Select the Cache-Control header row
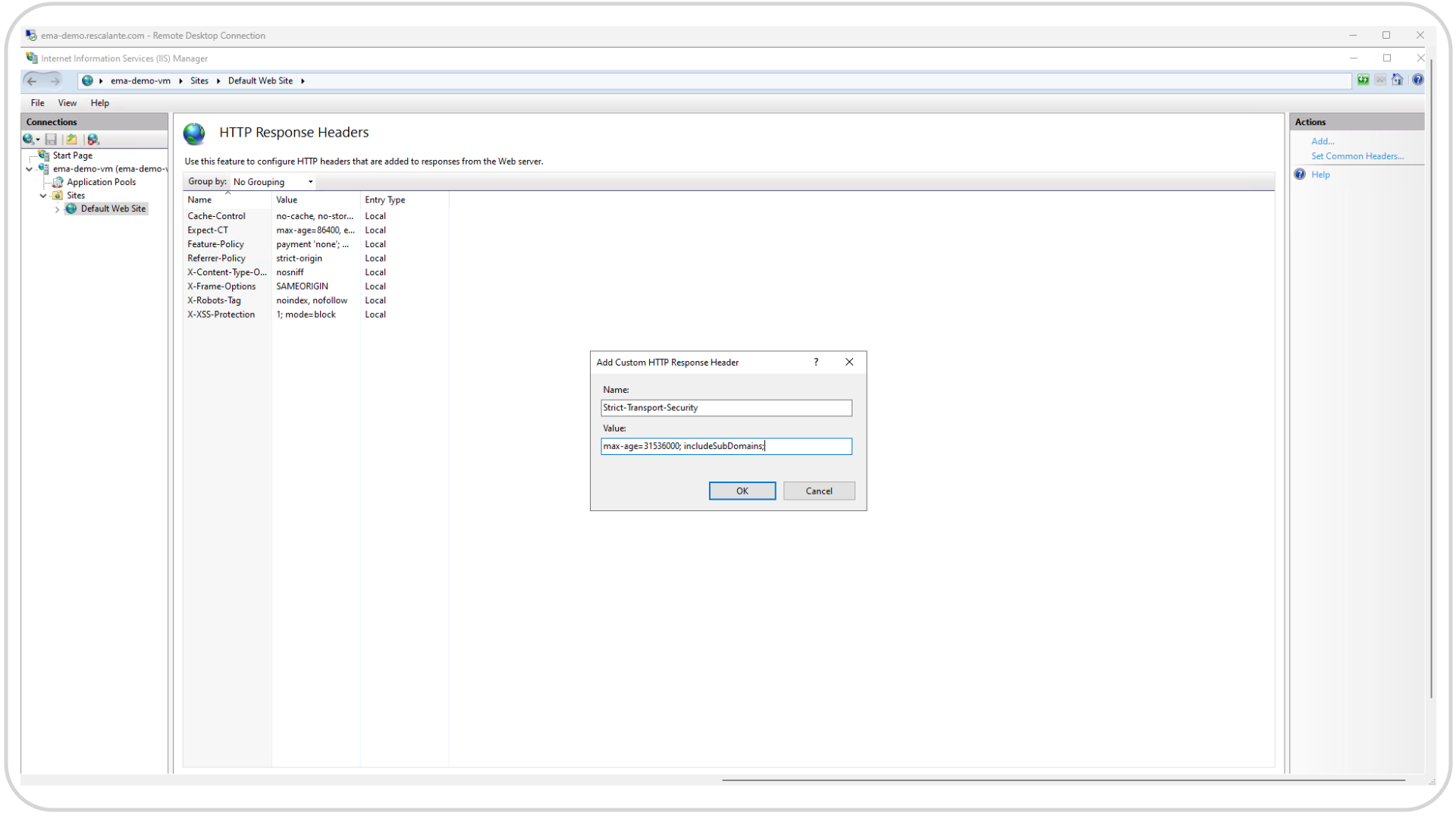The image size is (1456, 819). [315, 216]
